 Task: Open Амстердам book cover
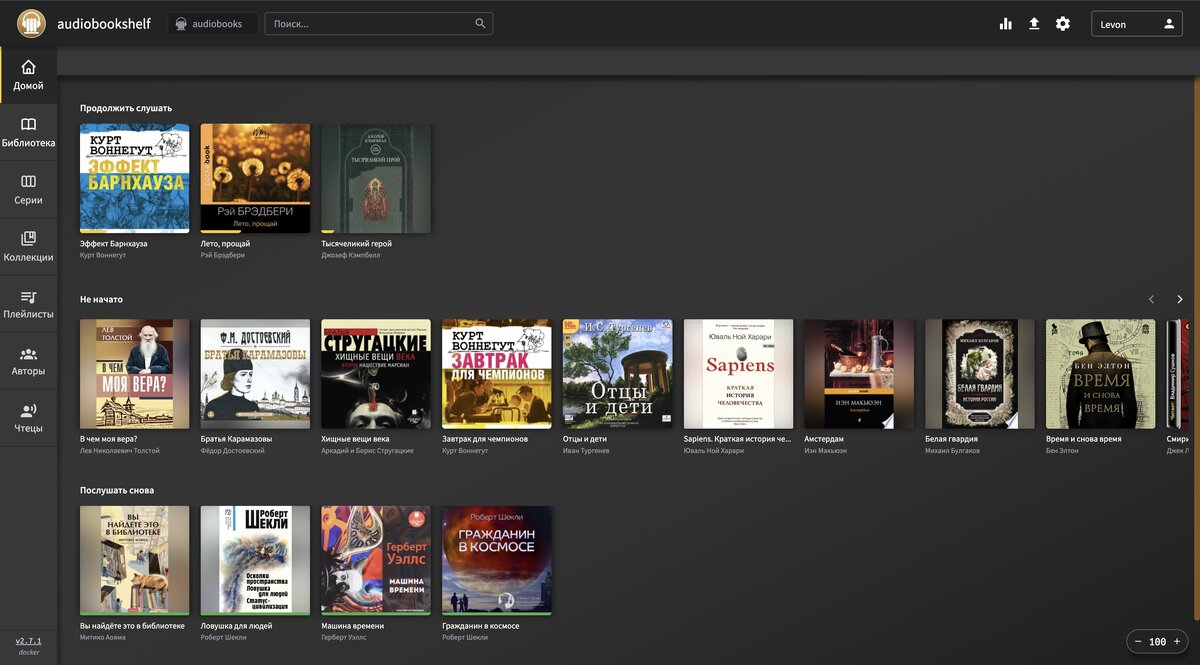pos(859,374)
